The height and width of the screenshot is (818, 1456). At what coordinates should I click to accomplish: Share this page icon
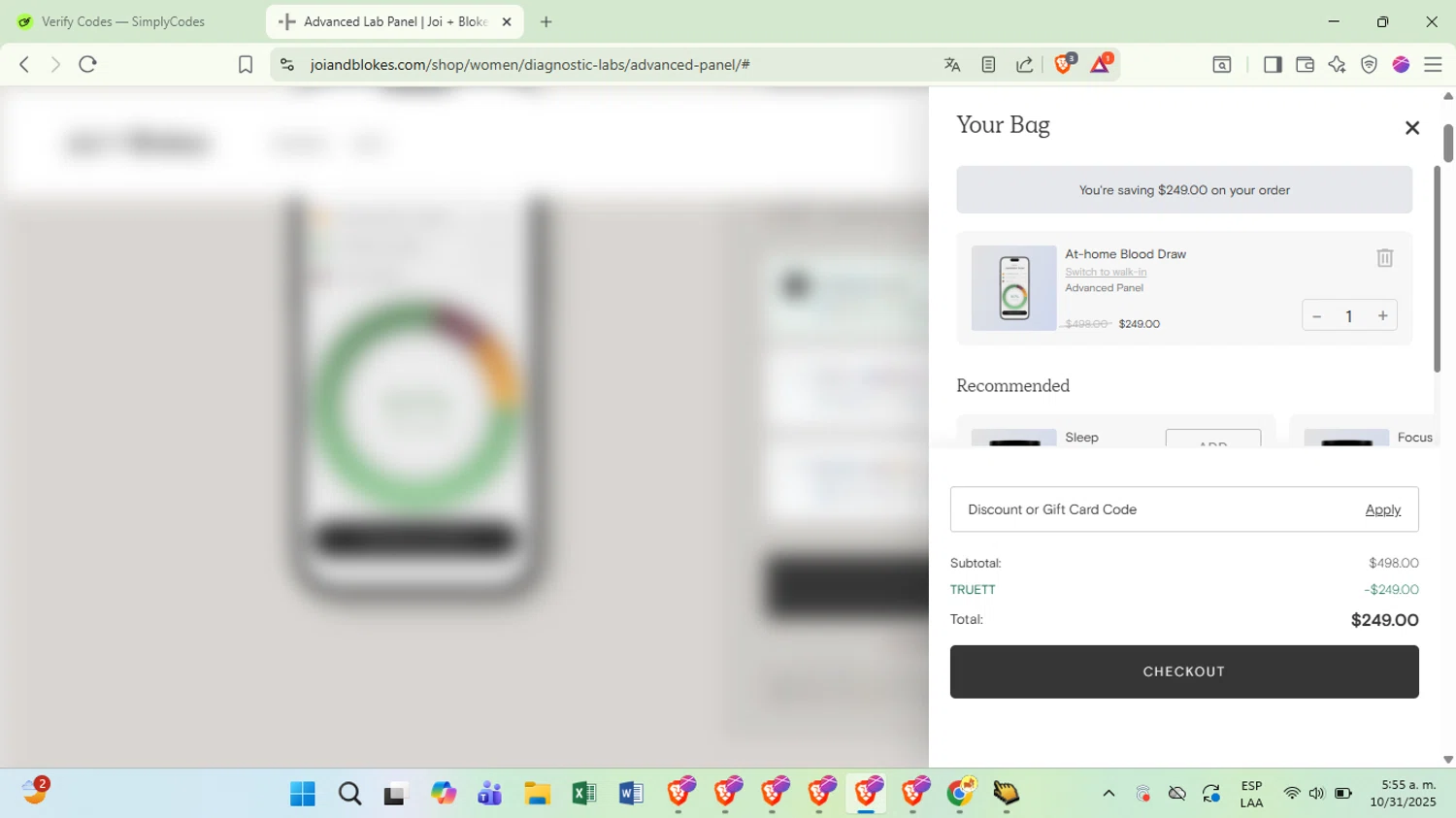tap(1024, 64)
